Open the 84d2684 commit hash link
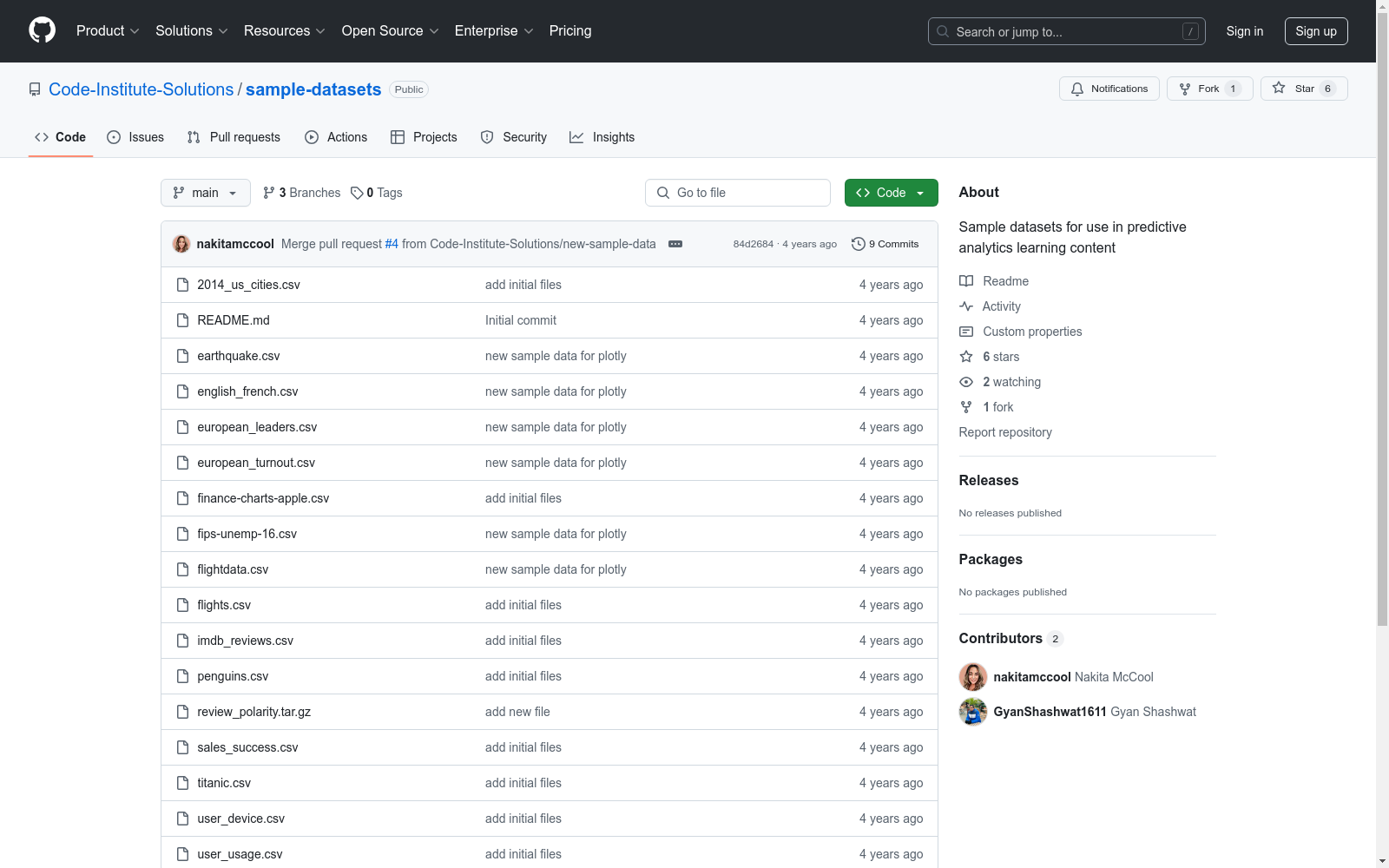Screen dimensions: 1389x868 [x=753, y=244]
